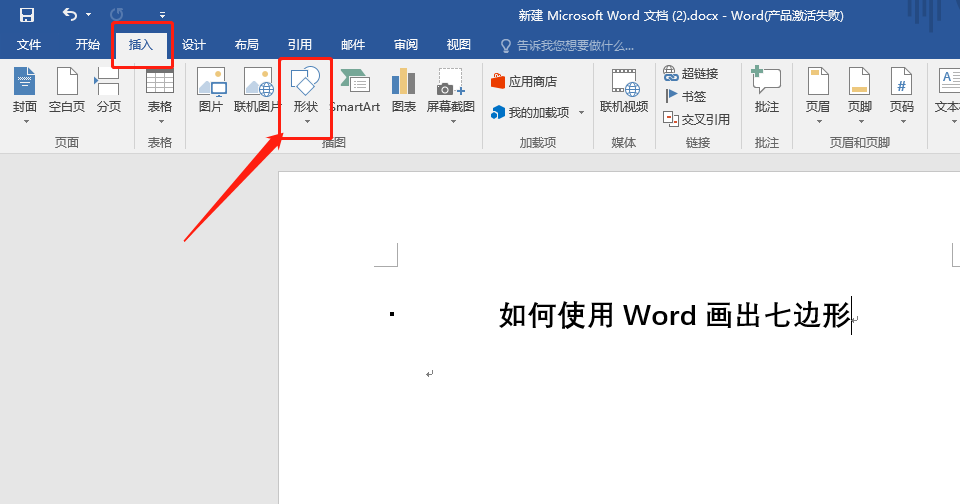Insert a 交叉引用 cross-reference
This screenshot has height=504, width=960.
point(697,119)
